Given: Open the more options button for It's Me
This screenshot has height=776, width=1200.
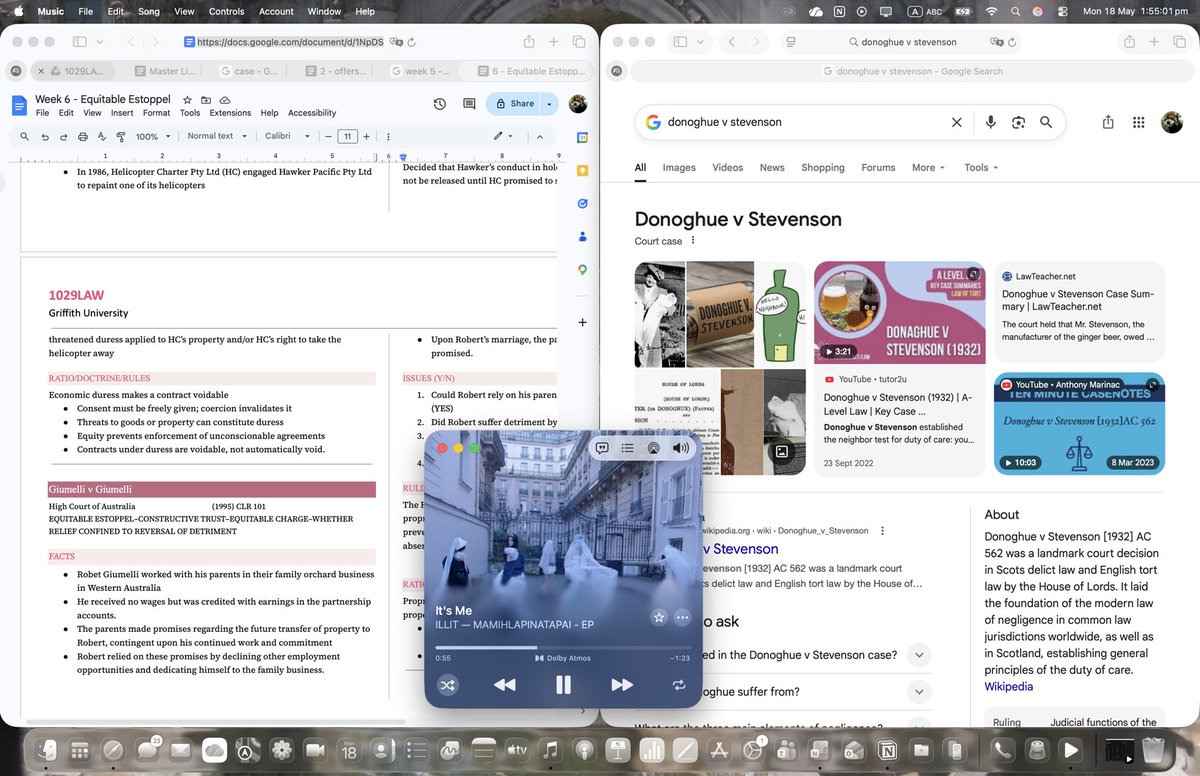Looking at the screenshot, I should click(x=683, y=617).
